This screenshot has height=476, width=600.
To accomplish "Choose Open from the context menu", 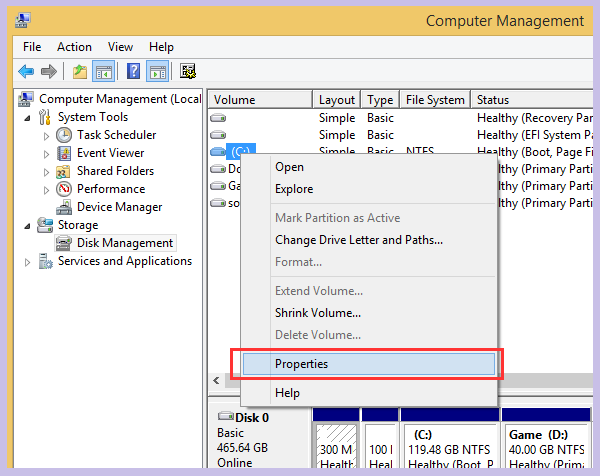I will (368, 167).
